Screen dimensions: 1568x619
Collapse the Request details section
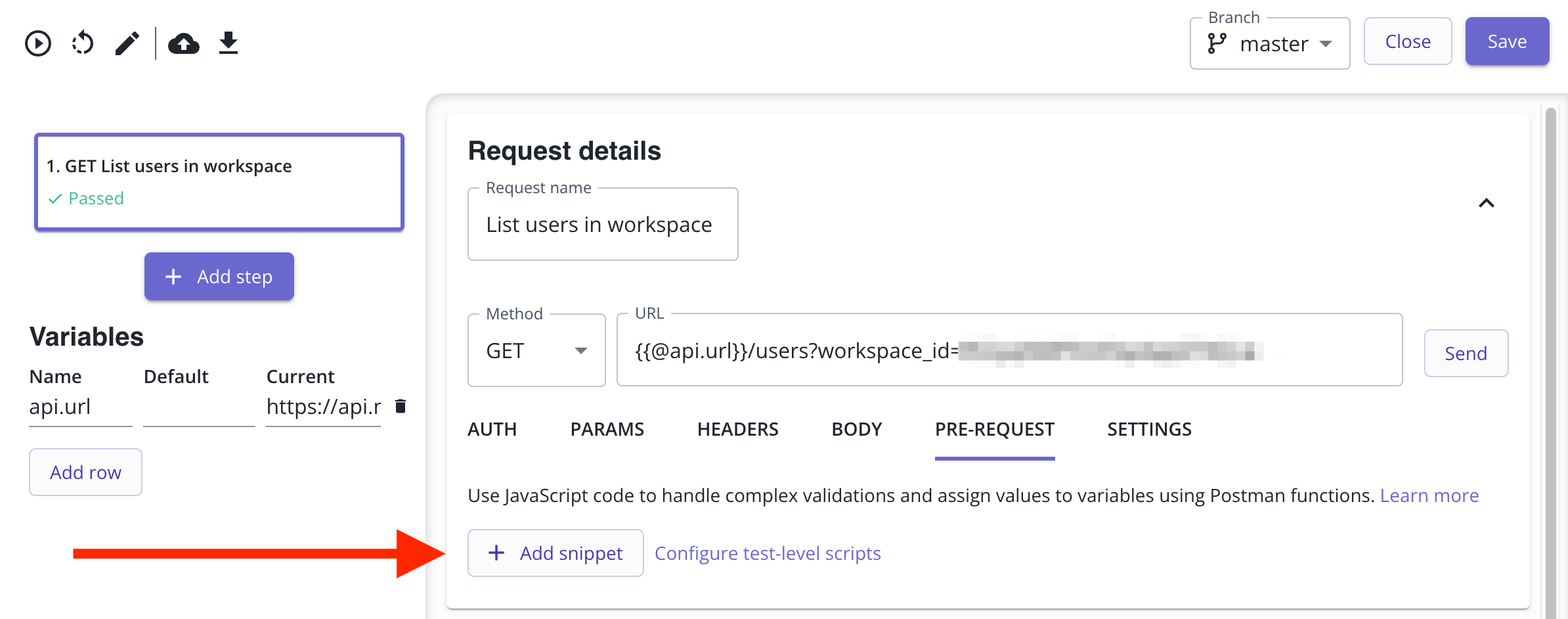1486,204
